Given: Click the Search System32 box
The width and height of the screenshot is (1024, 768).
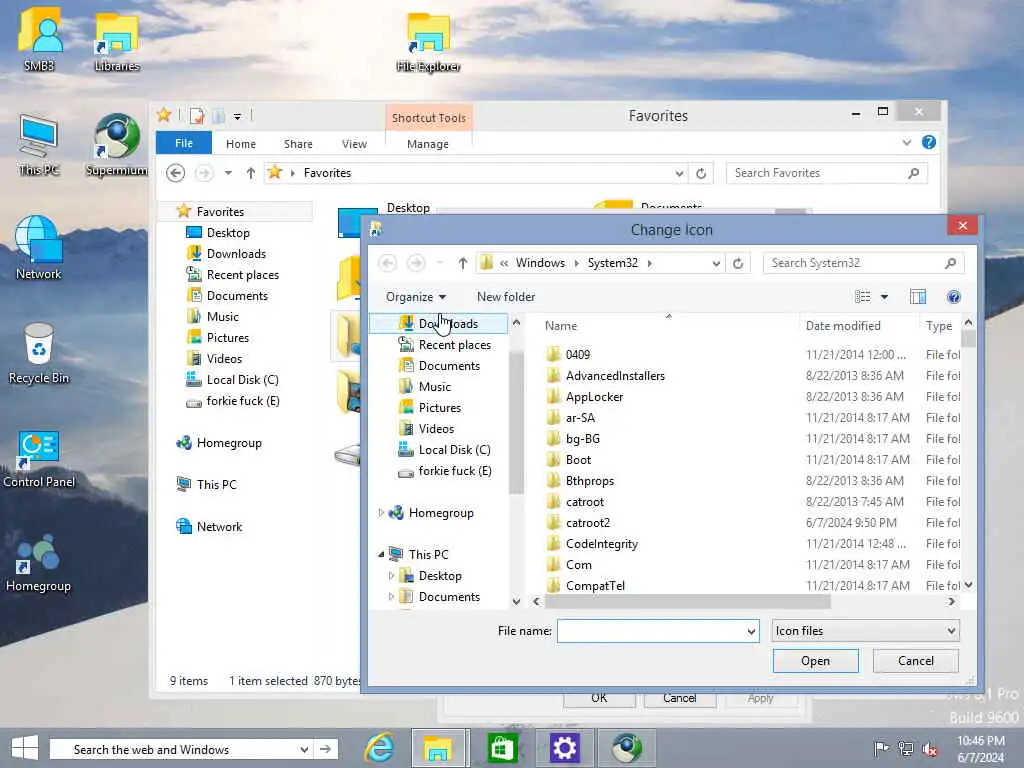Looking at the screenshot, I should [863, 263].
